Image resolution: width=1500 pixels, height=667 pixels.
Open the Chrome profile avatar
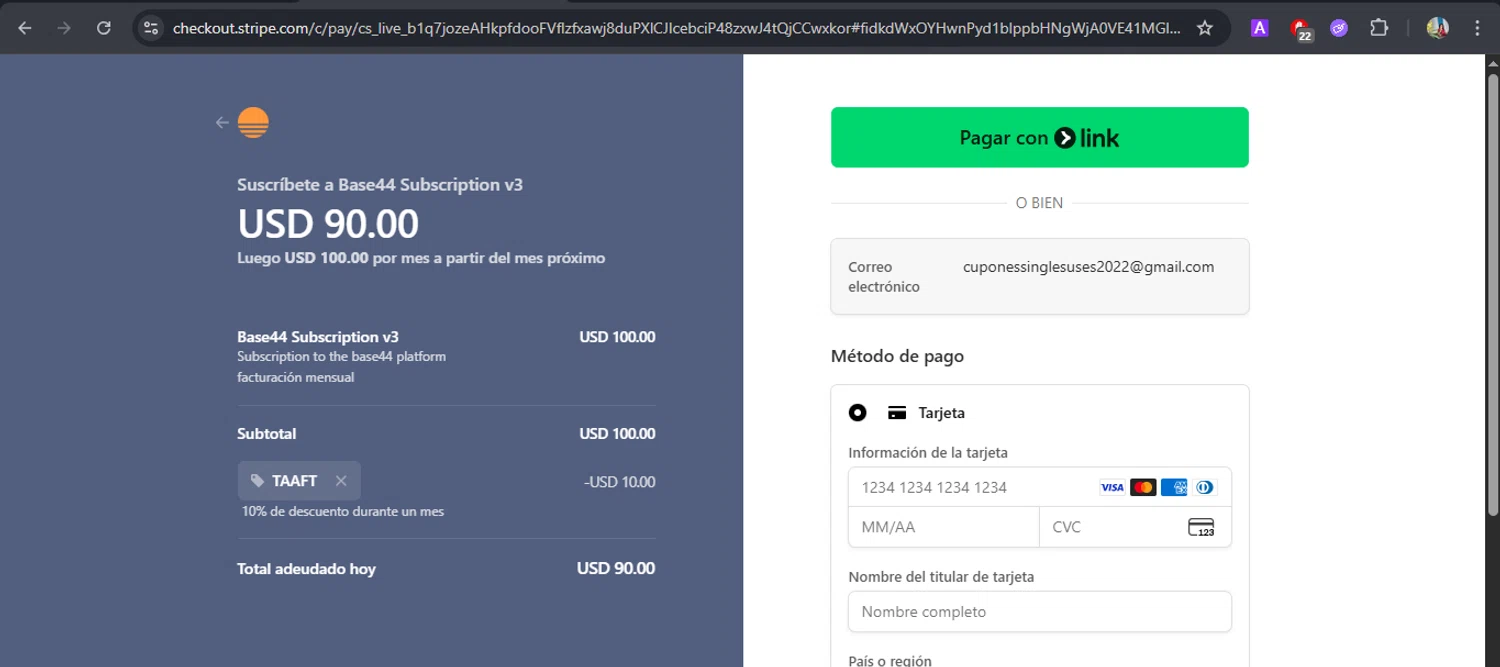click(x=1438, y=28)
